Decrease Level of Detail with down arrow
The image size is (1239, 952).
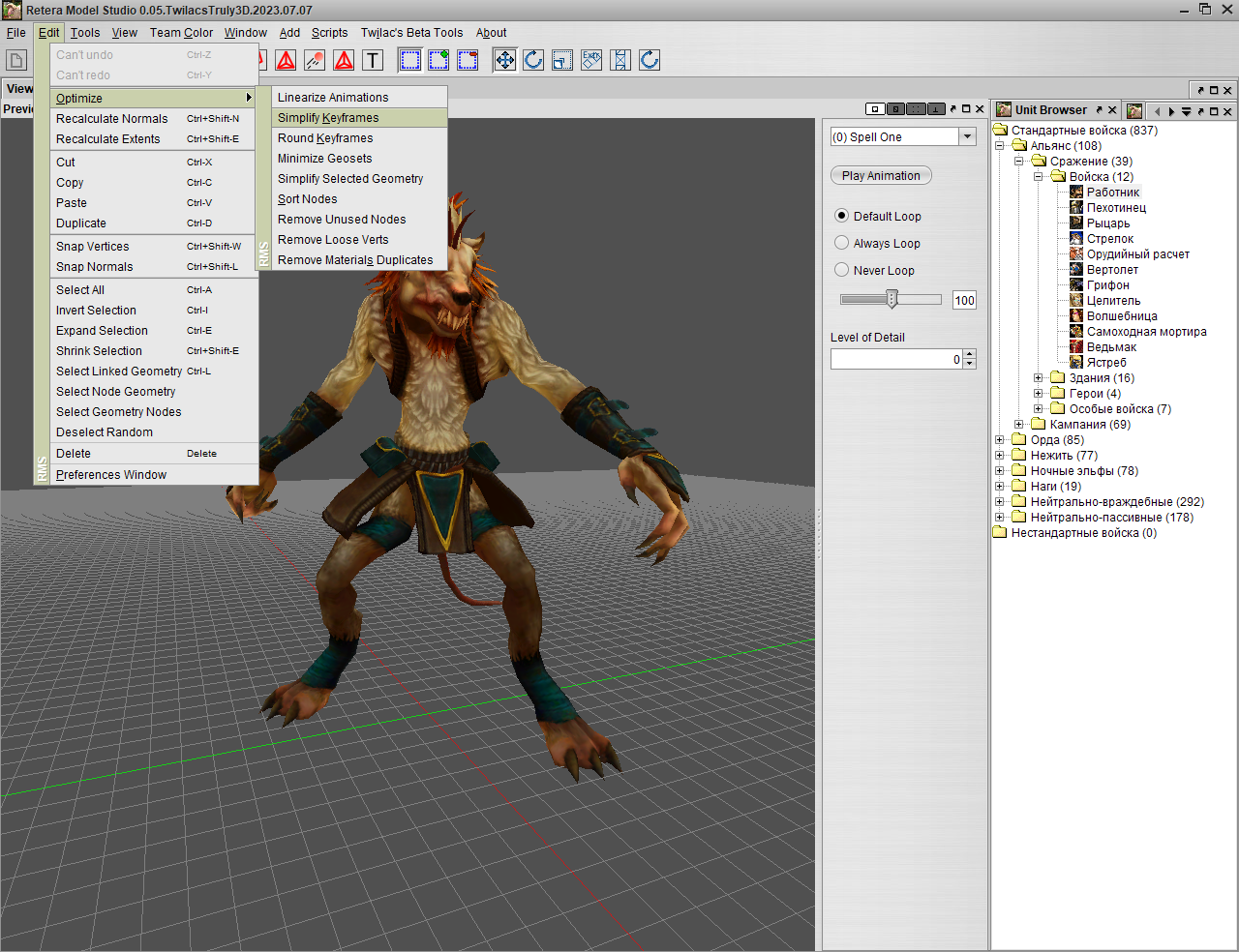[x=970, y=364]
